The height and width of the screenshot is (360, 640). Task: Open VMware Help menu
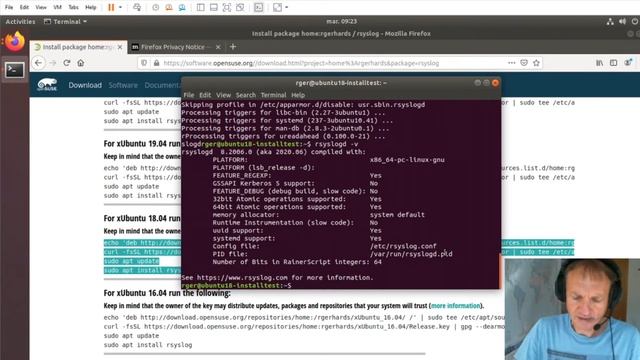[x=91, y=7]
